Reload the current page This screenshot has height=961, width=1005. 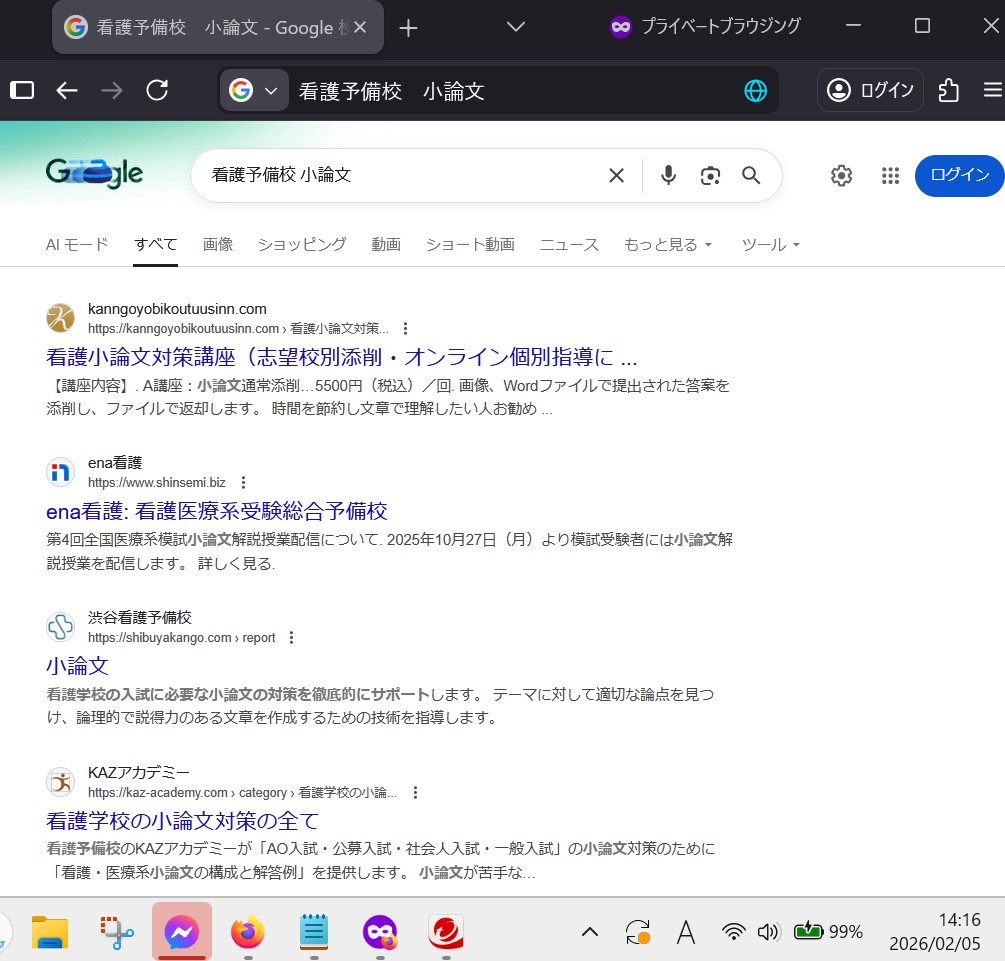(x=157, y=91)
